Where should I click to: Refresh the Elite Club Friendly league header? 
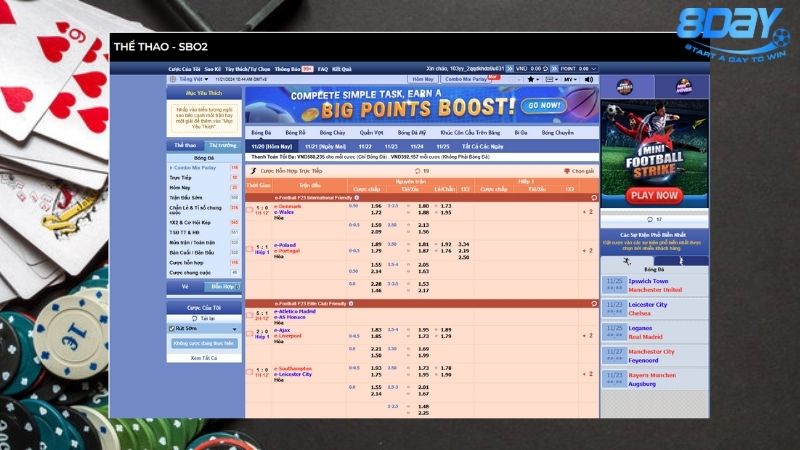pos(594,304)
